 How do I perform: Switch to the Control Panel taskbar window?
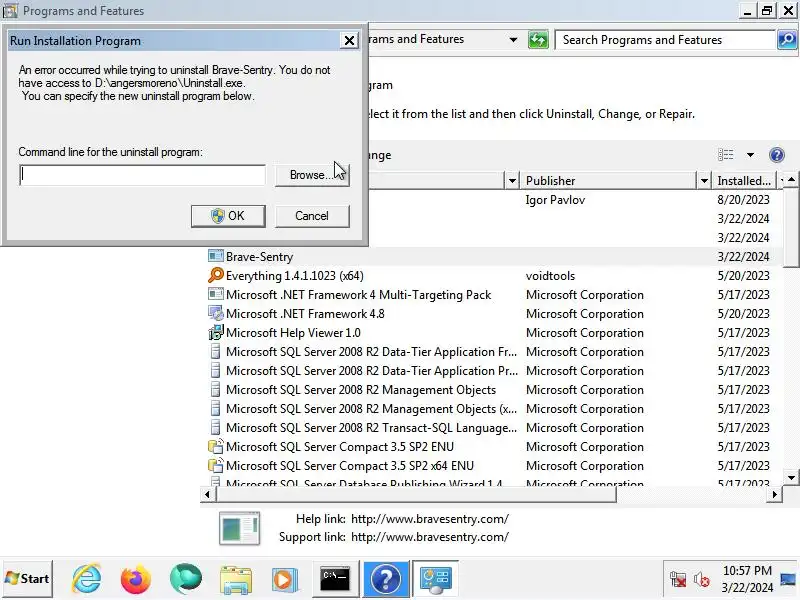tap(435, 579)
